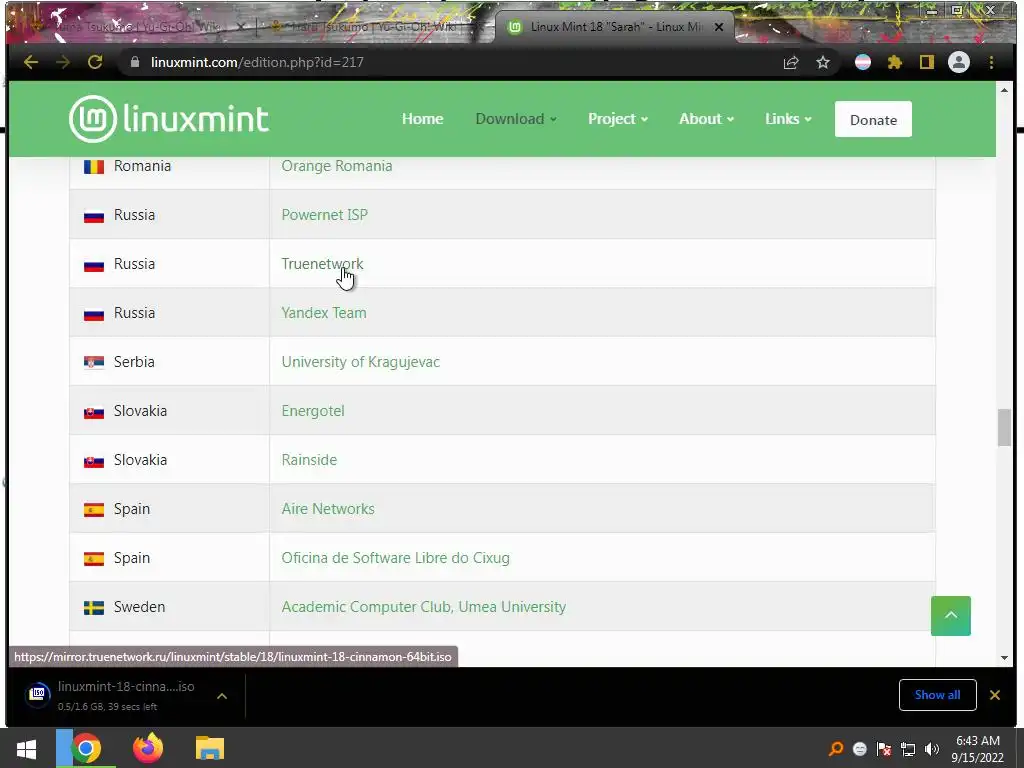
Task: Expand the Project menu
Action: pos(618,119)
